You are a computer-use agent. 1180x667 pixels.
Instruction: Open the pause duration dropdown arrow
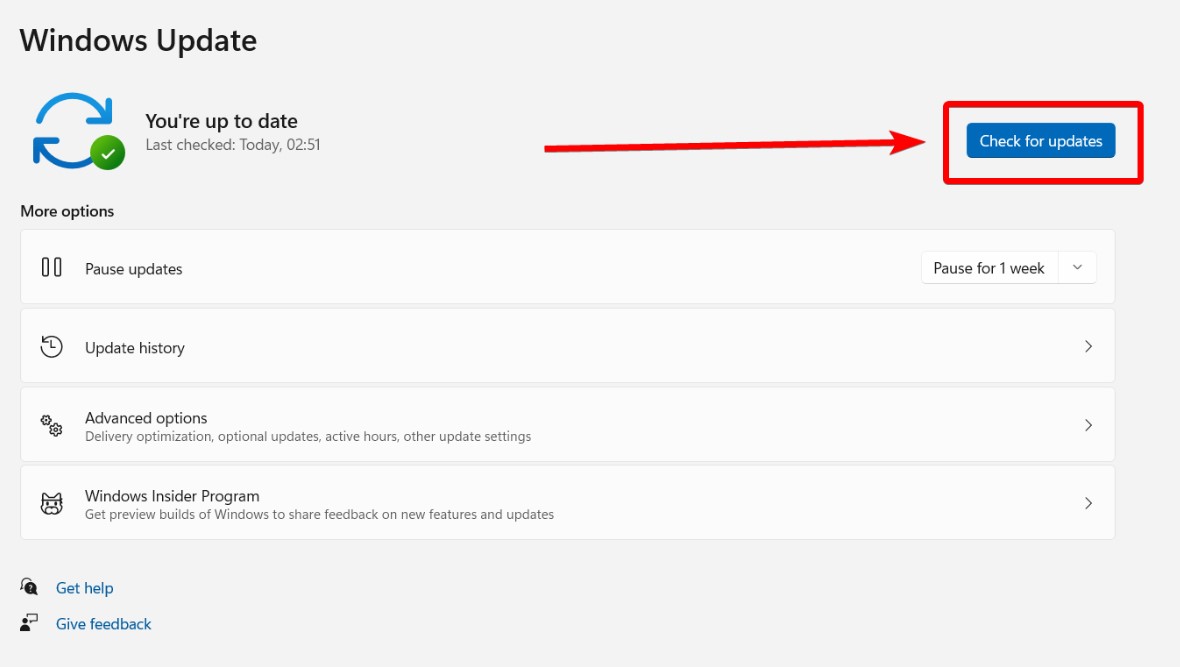(1077, 268)
